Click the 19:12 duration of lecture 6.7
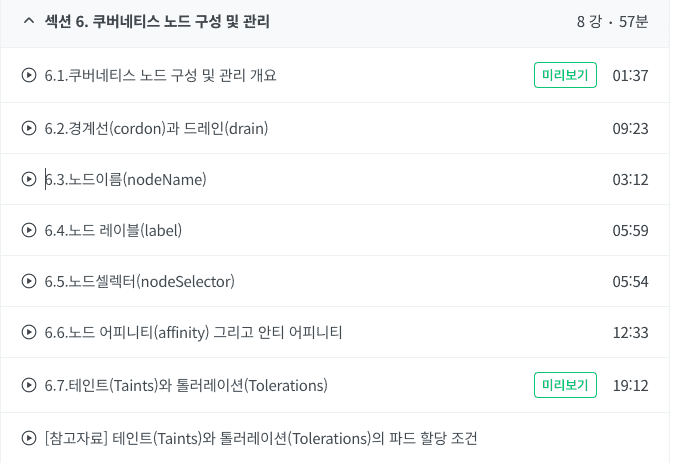This screenshot has height=463, width=673. (630, 385)
